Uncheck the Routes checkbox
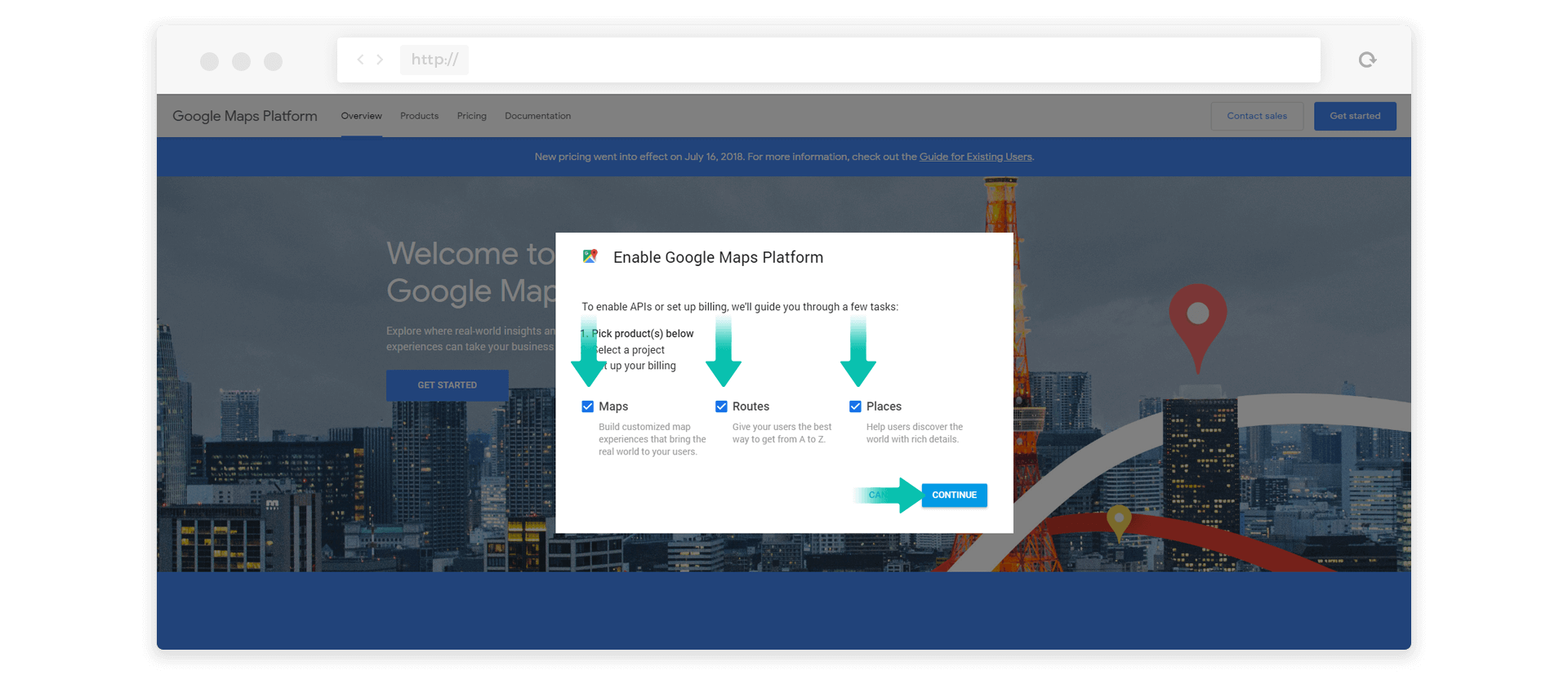 point(721,406)
